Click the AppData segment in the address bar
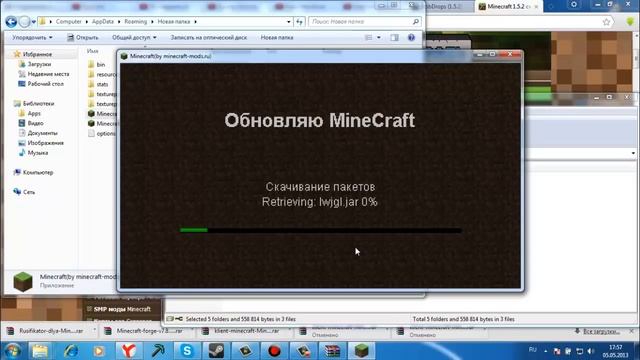Screen dimensions: 640x360 point(102,22)
